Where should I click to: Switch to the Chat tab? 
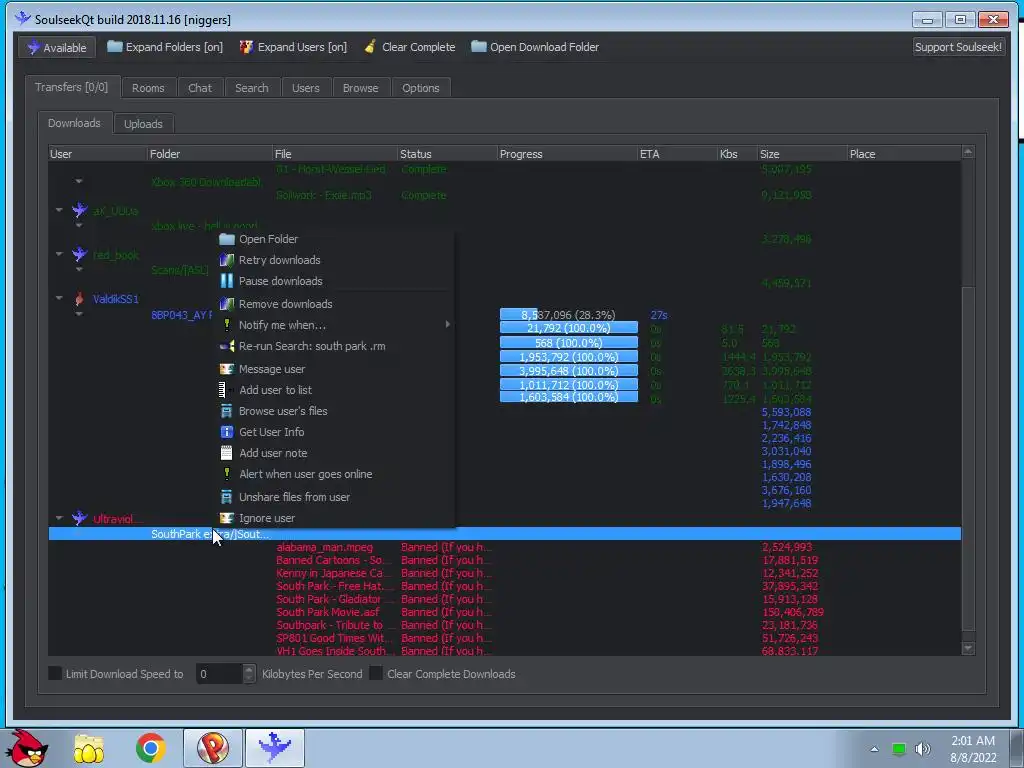click(200, 88)
